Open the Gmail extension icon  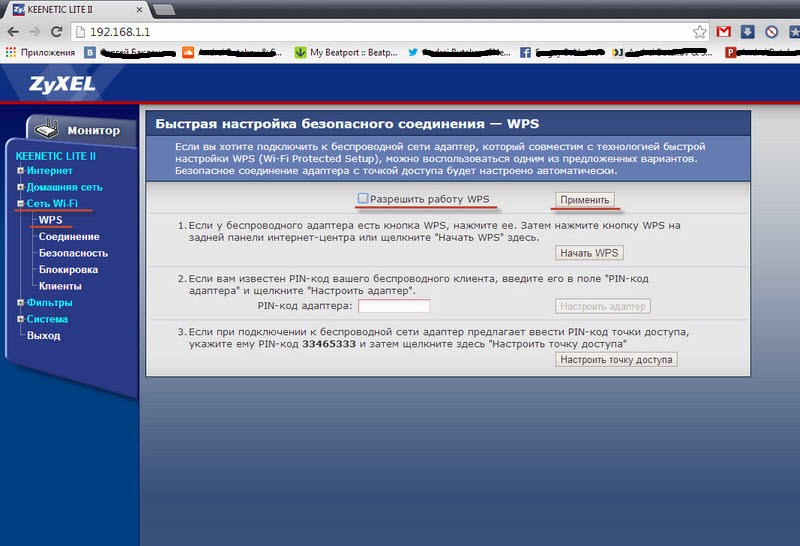(x=723, y=32)
